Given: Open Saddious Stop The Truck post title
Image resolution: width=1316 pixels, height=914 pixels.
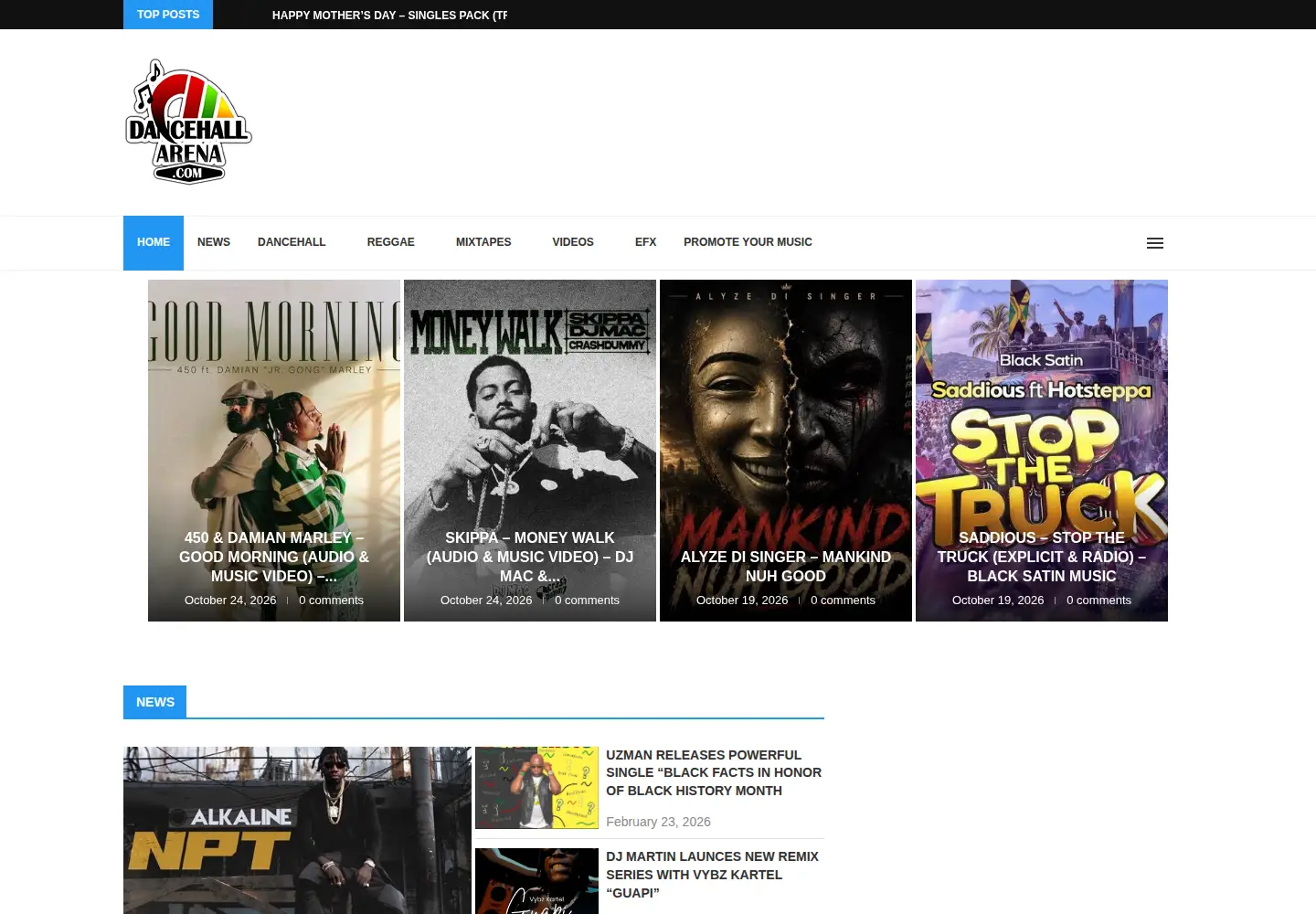Looking at the screenshot, I should coord(1042,557).
